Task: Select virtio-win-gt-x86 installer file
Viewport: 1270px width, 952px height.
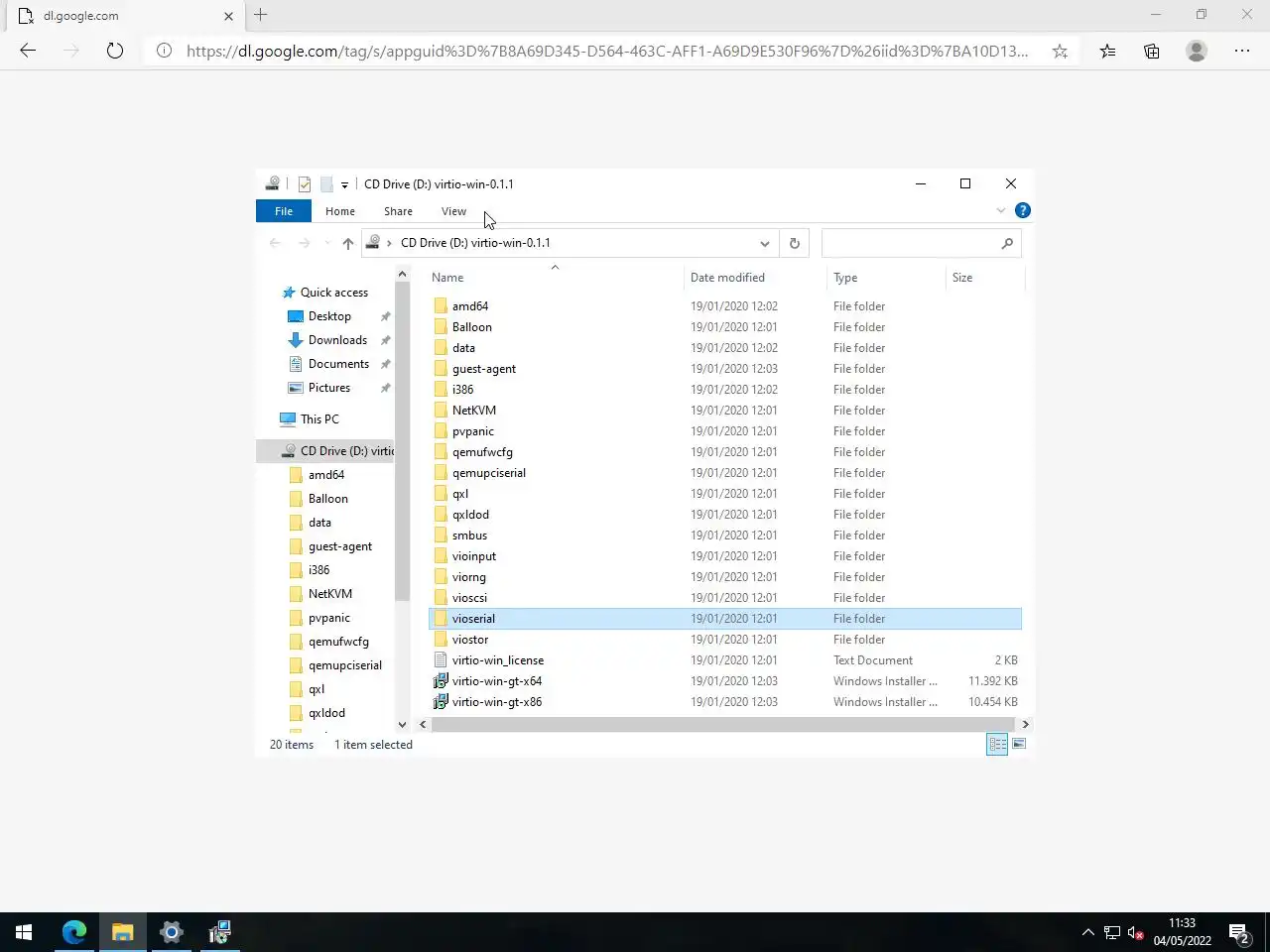Action: (496, 702)
